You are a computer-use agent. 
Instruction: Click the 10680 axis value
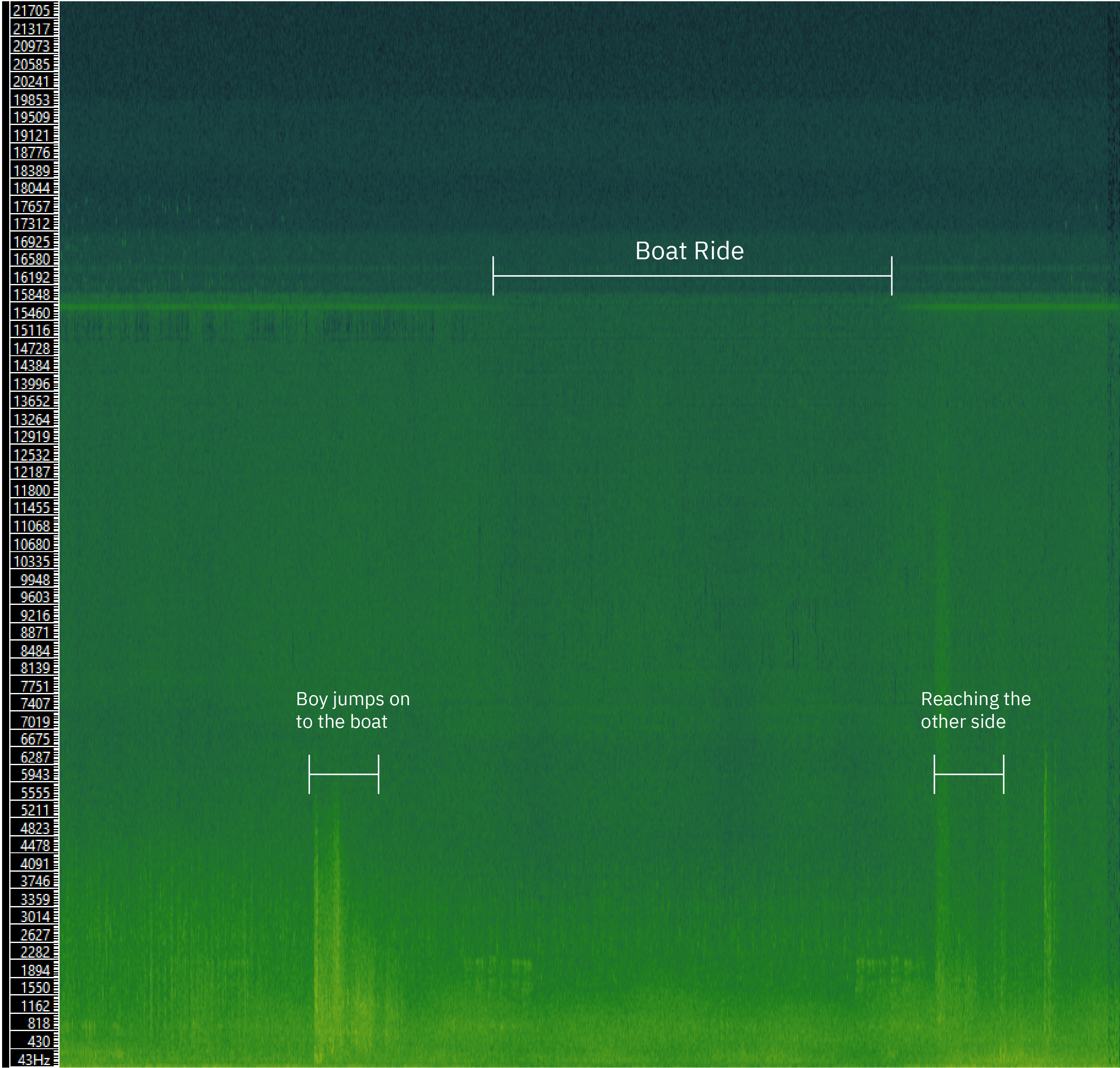[32, 544]
